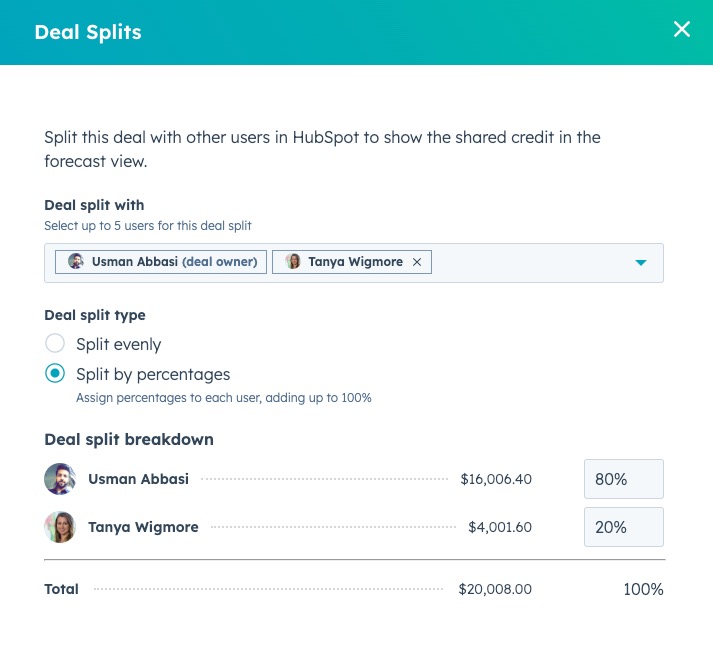Click Tanya Wigmore's avatar in the selection chip

[x=293, y=262]
